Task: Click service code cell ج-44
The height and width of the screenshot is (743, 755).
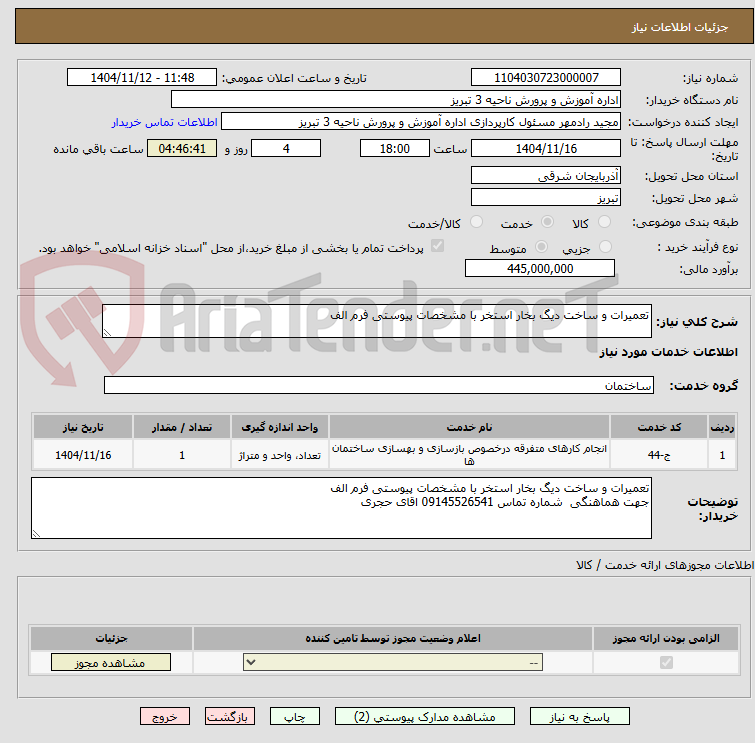Action: 659,455
